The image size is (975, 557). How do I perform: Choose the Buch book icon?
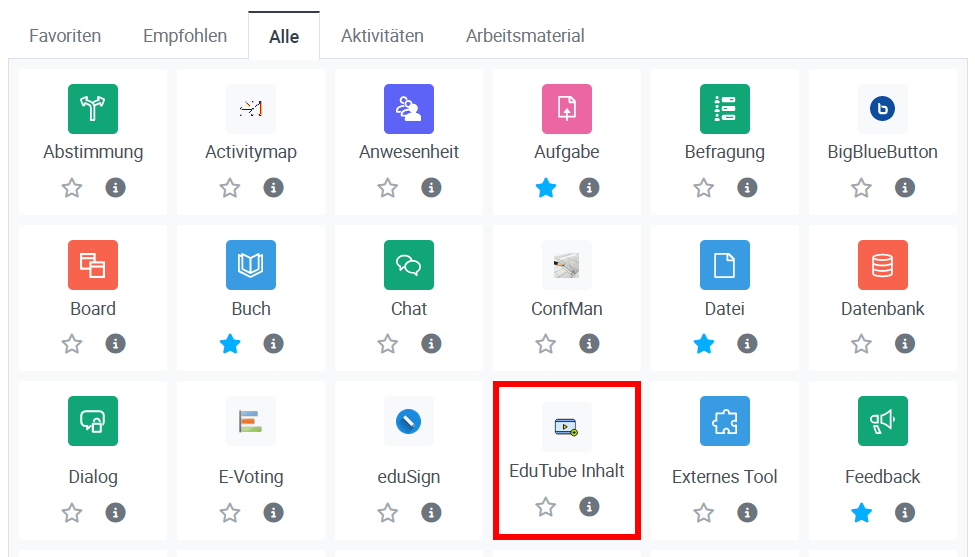click(x=251, y=265)
